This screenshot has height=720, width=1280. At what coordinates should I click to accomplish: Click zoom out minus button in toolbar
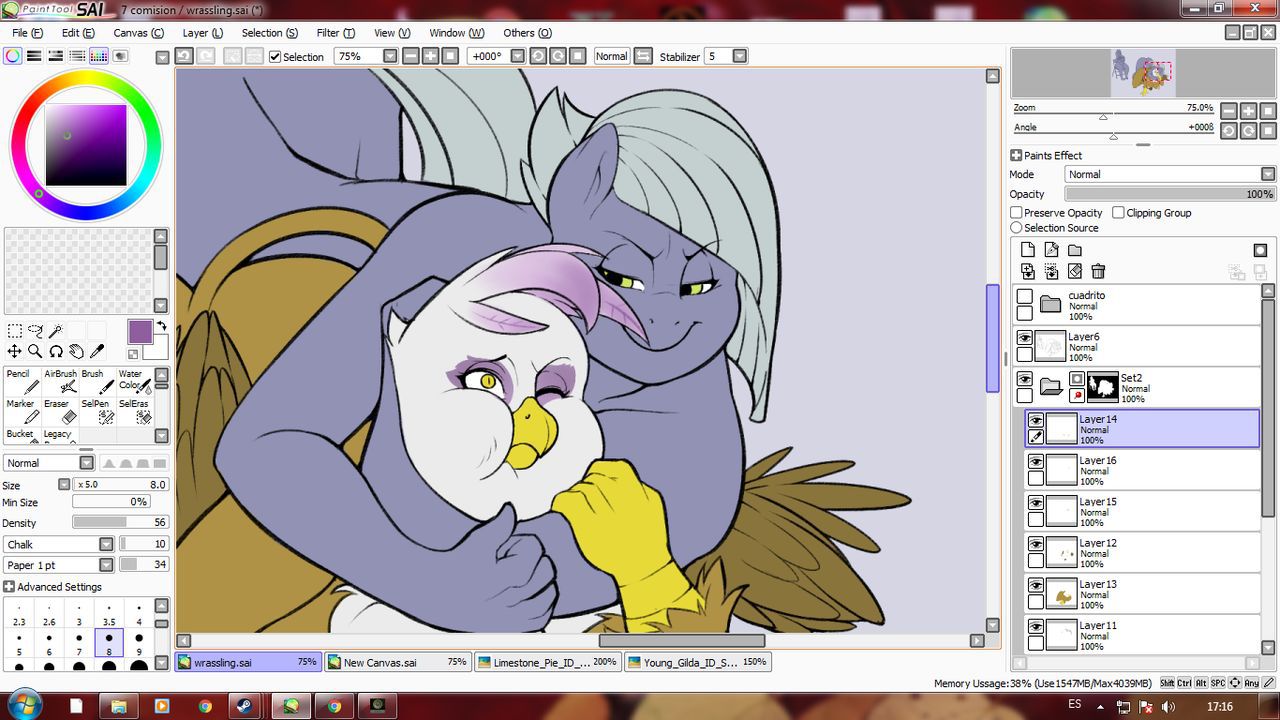(411, 56)
